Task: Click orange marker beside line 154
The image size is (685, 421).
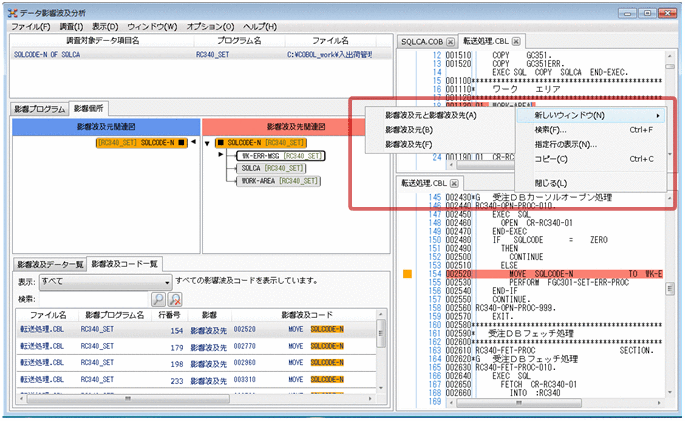Action: tap(407, 274)
